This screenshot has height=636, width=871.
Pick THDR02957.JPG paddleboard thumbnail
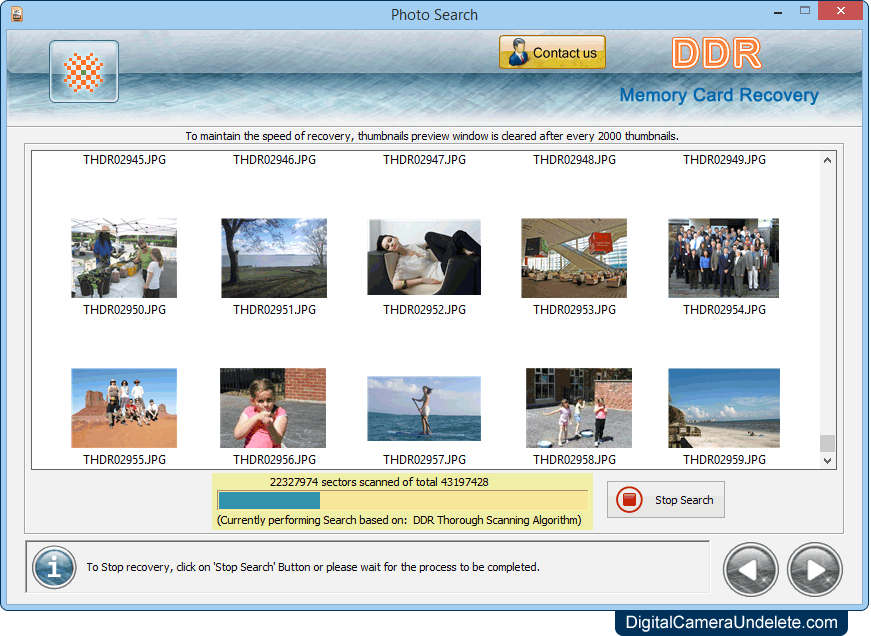(x=424, y=408)
